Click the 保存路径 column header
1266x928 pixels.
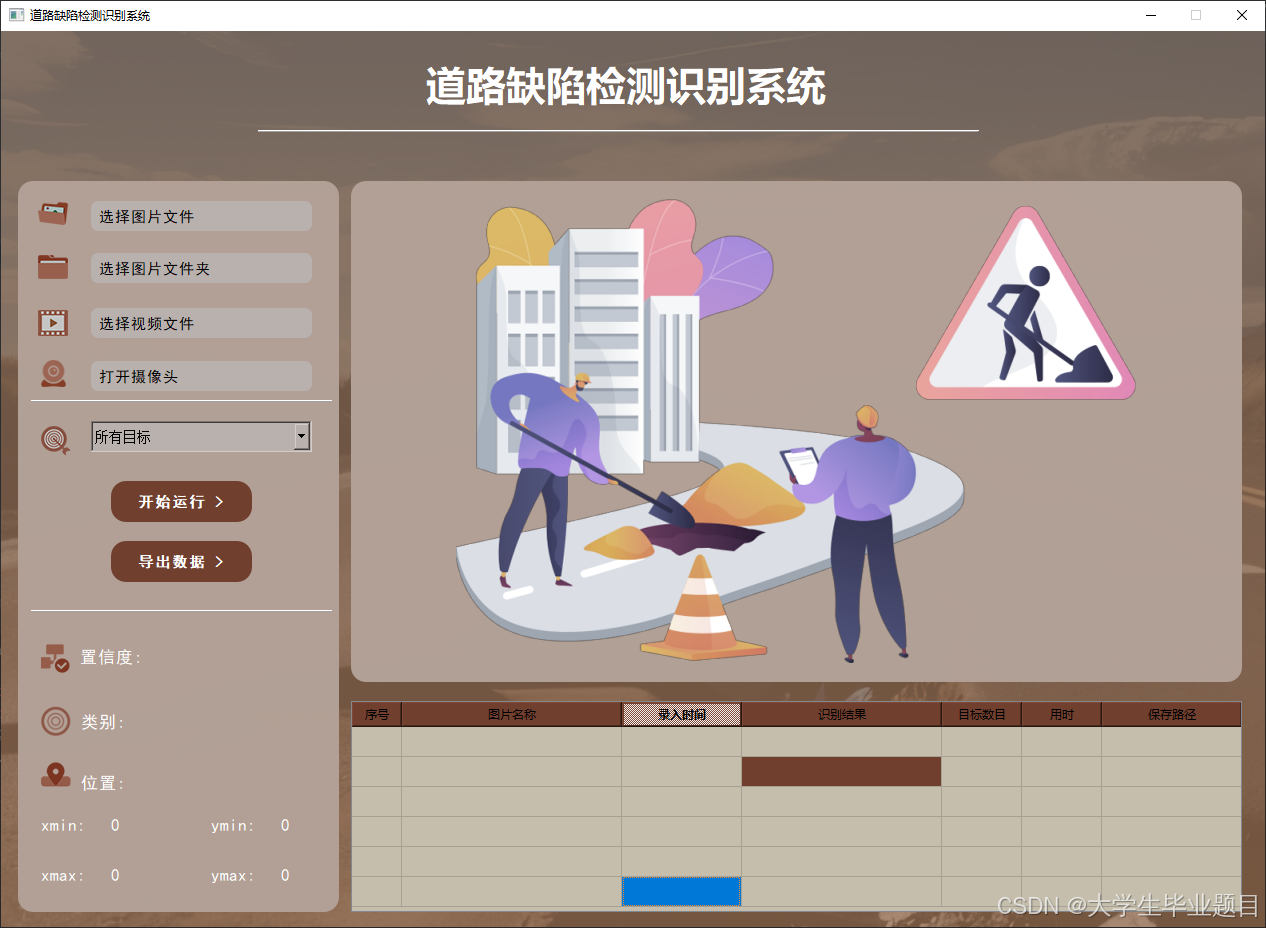[1172, 714]
